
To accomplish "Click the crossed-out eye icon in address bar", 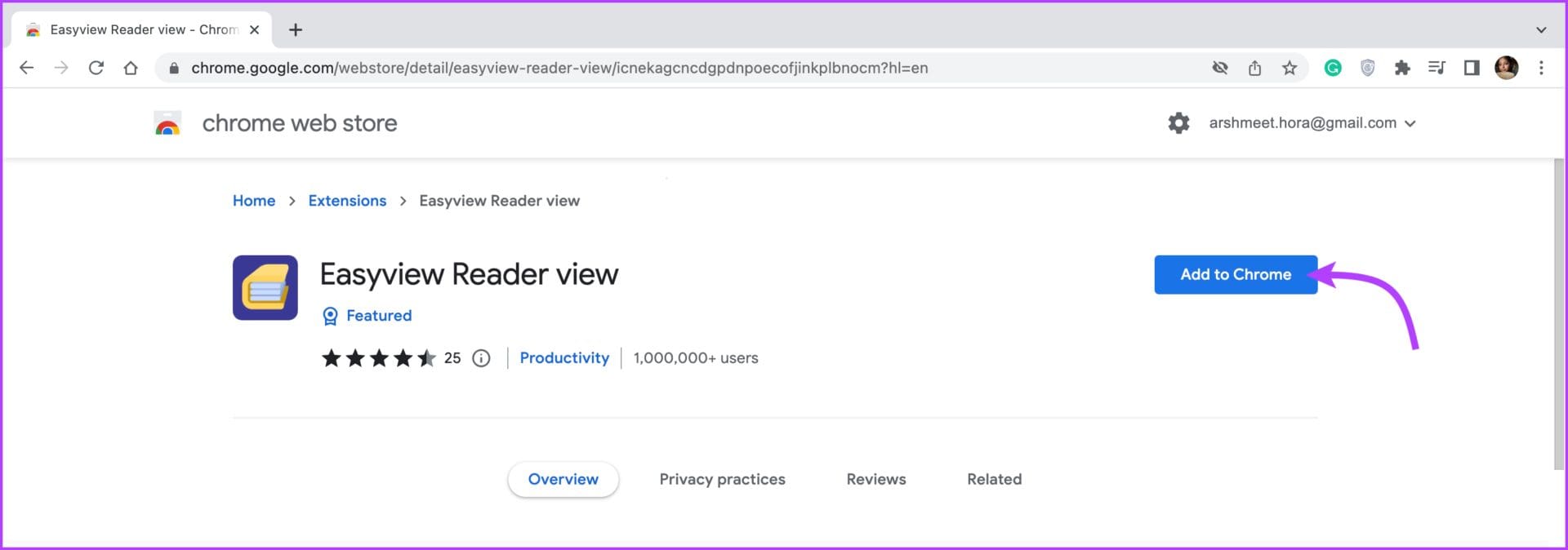I will 1220,68.
